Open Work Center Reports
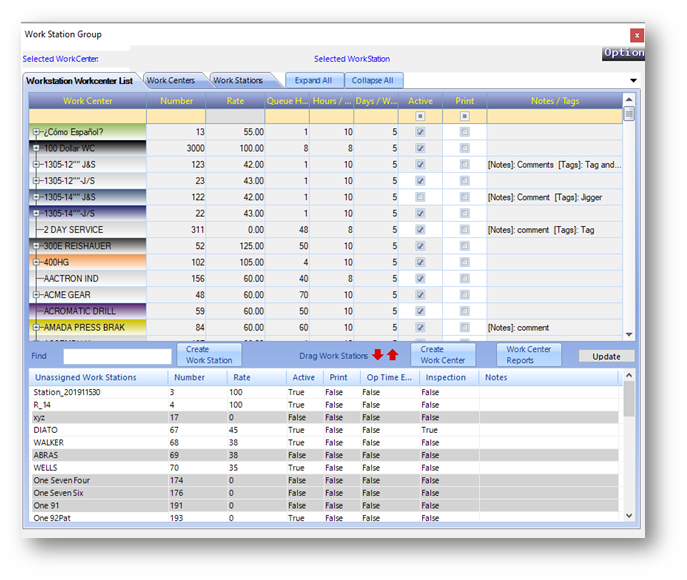This screenshot has height=580, width=687. point(528,355)
